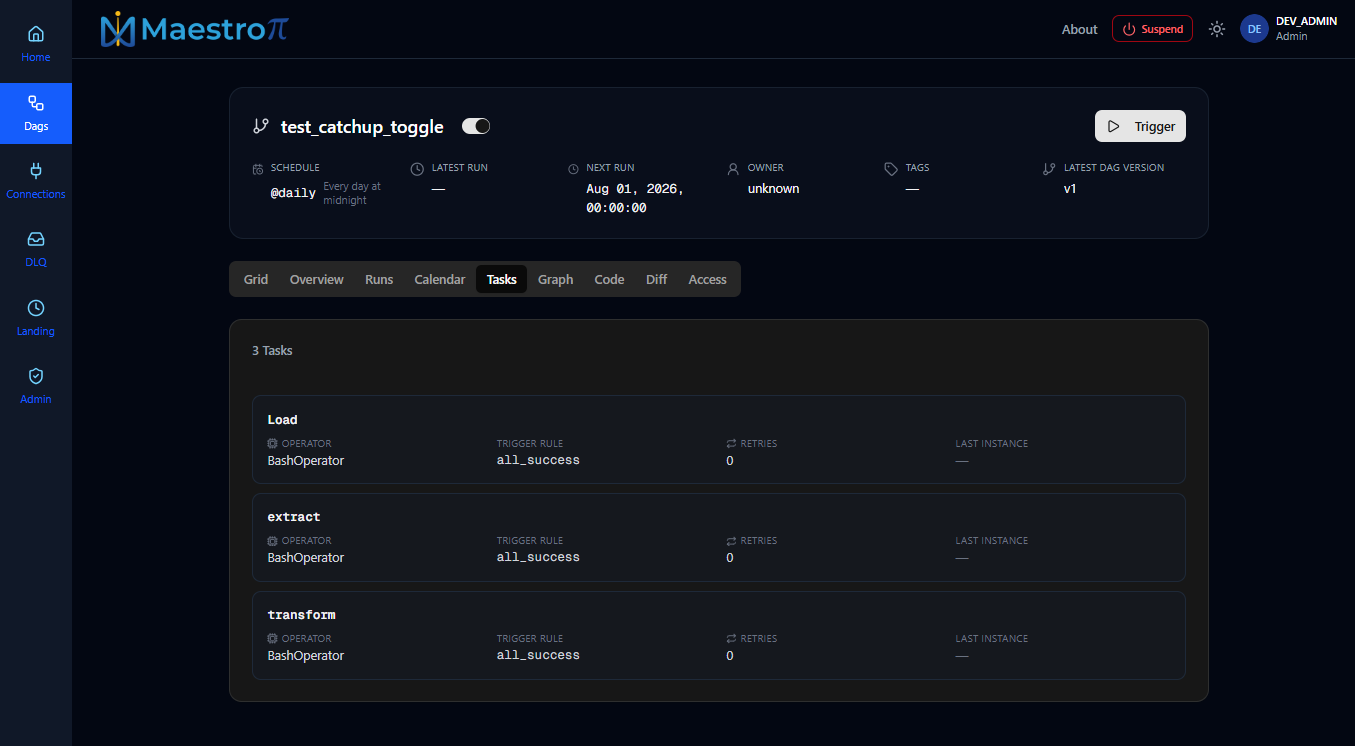Trigger the DAG run
The height and width of the screenshot is (746, 1355).
coord(1140,126)
